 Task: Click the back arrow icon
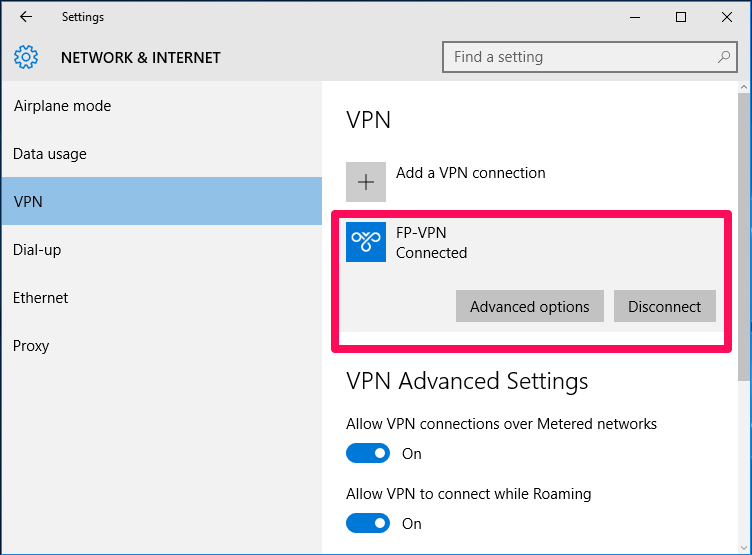point(26,17)
